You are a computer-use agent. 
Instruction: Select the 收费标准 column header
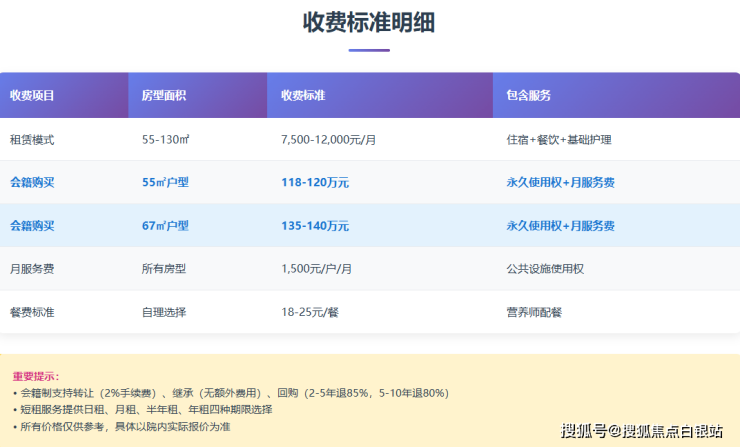pos(304,96)
